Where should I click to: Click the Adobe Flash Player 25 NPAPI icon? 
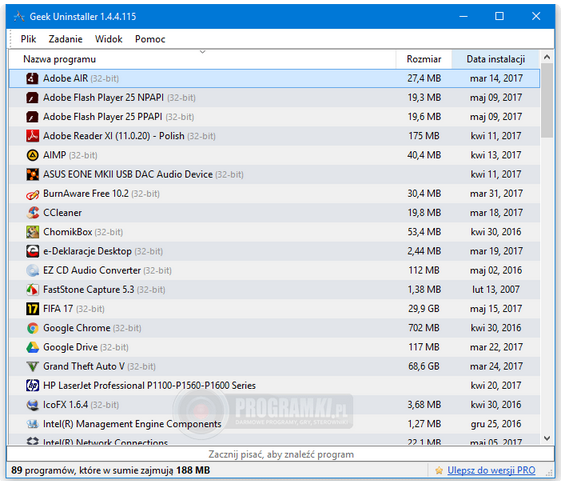(x=32, y=98)
